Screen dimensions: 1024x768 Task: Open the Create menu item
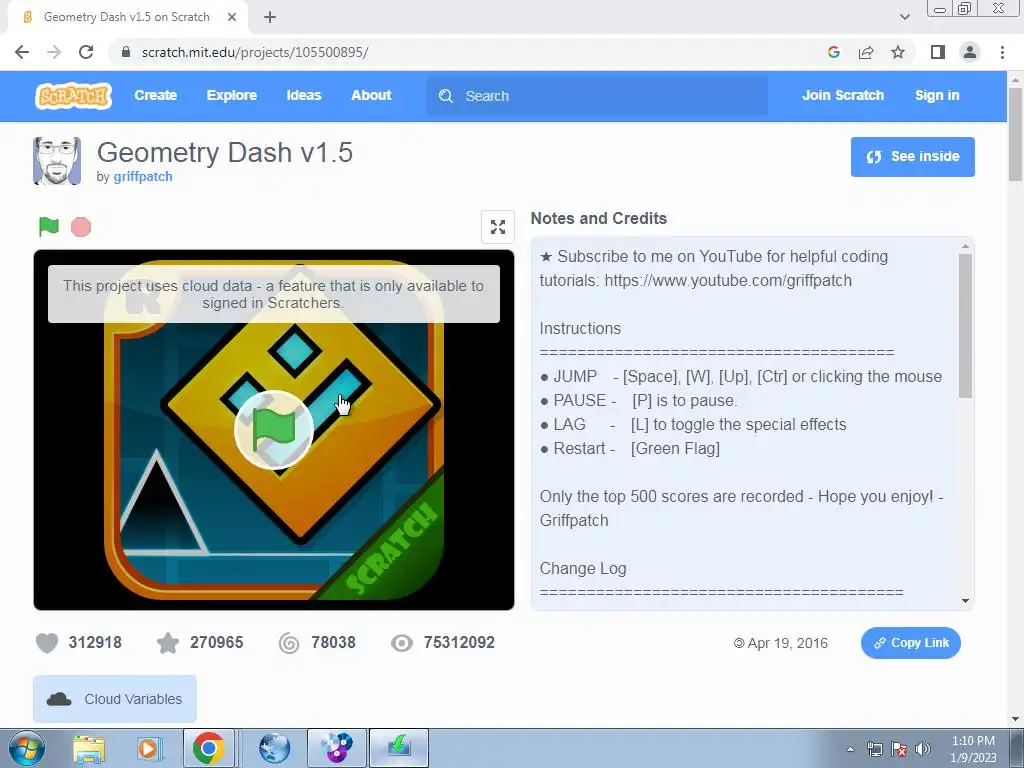coord(155,95)
